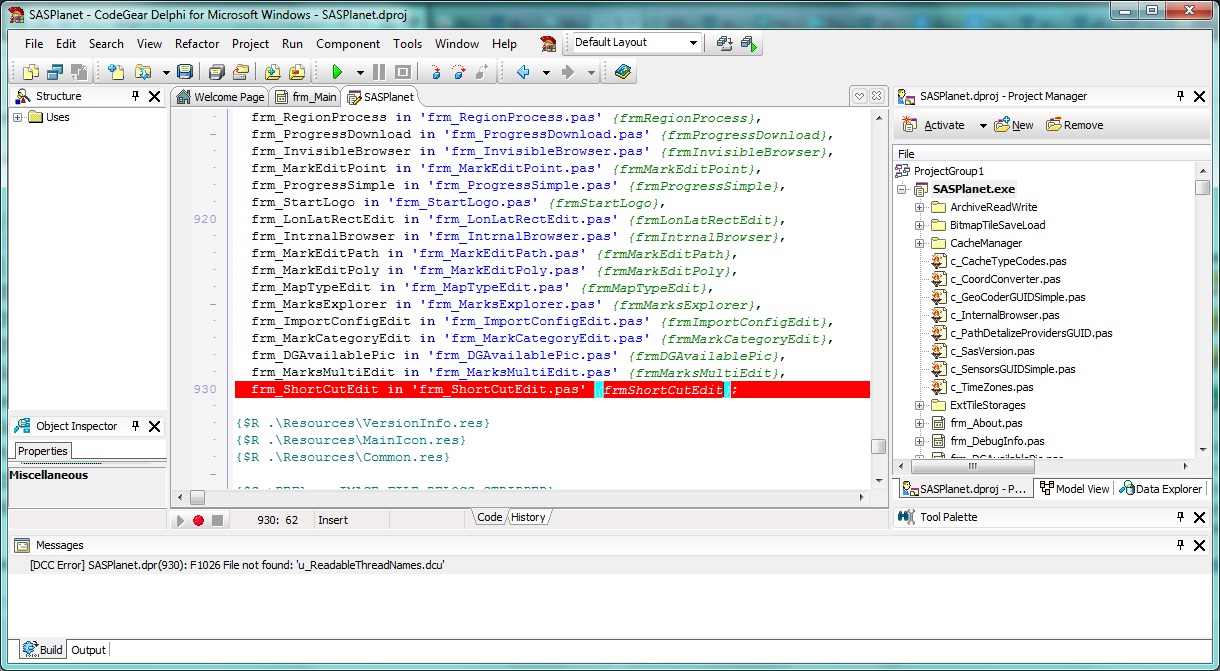The width and height of the screenshot is (1220, 671).
Task: Open the Refactor menu
Action: pos(197,44)
